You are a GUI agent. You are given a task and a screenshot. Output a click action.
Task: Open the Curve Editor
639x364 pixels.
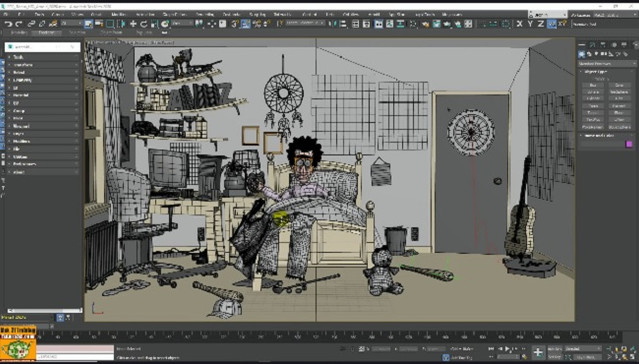pyautogui.click(x=390, y=24)
